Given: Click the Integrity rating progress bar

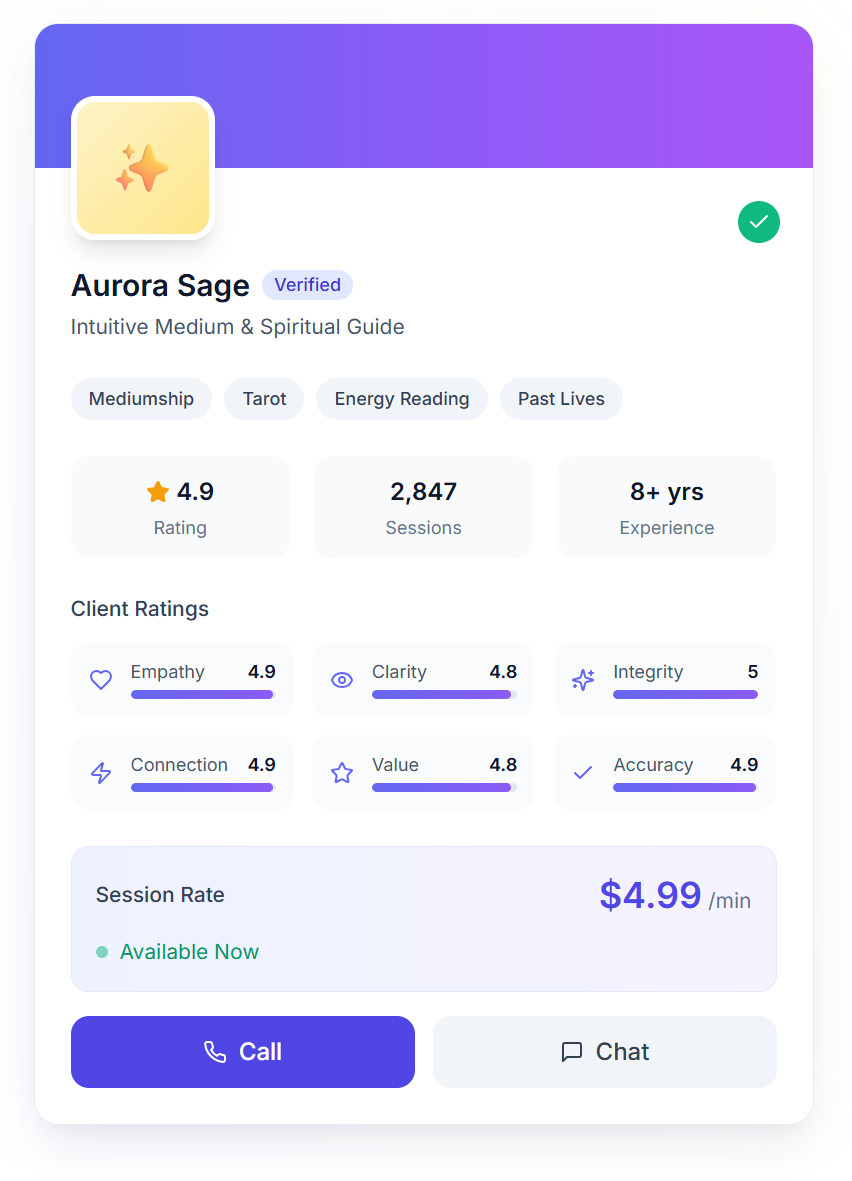Looking at the screenshot, I should 685,694.
